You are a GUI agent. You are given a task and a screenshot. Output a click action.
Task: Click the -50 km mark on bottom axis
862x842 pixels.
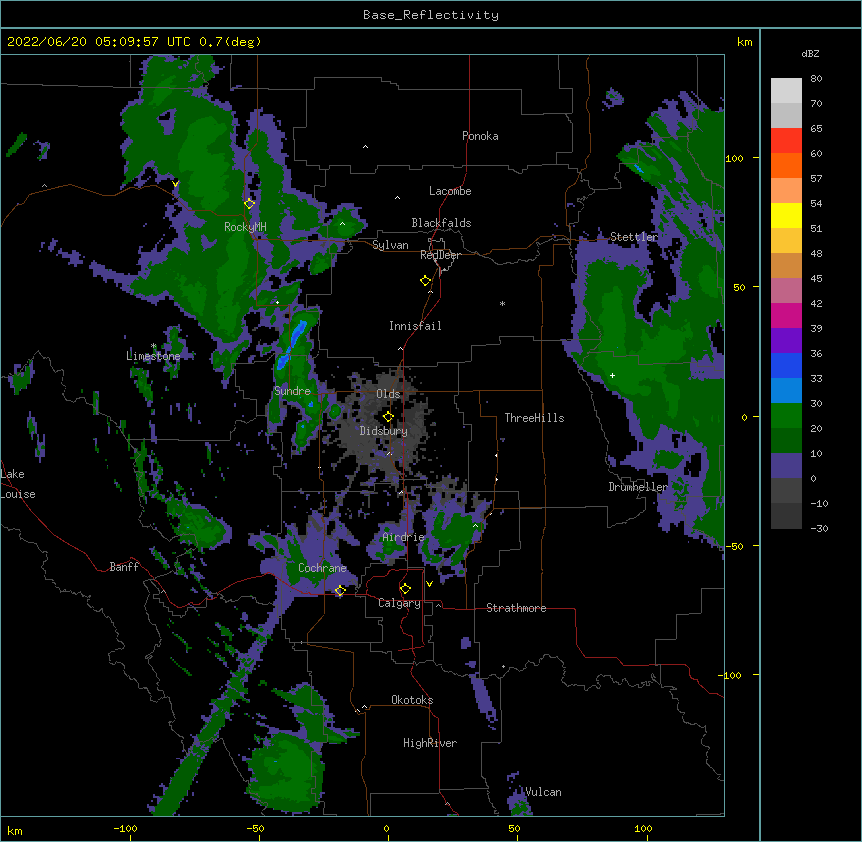pos(255,828)
